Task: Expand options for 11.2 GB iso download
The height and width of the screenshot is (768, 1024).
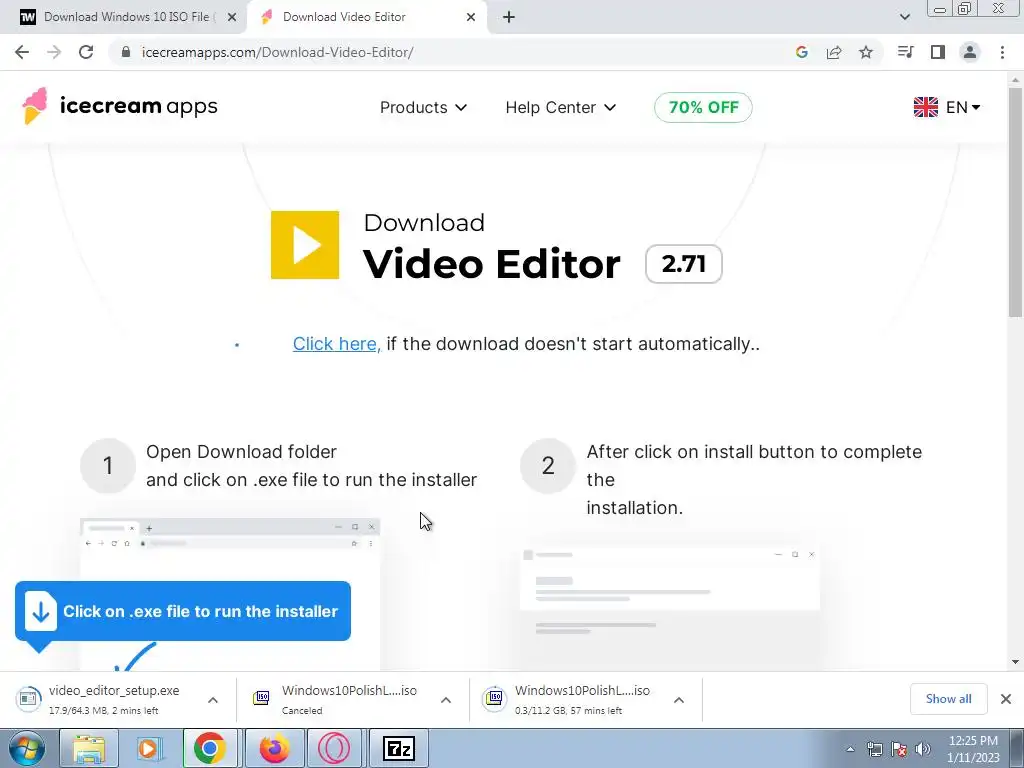Action: (x=679, y=700)
